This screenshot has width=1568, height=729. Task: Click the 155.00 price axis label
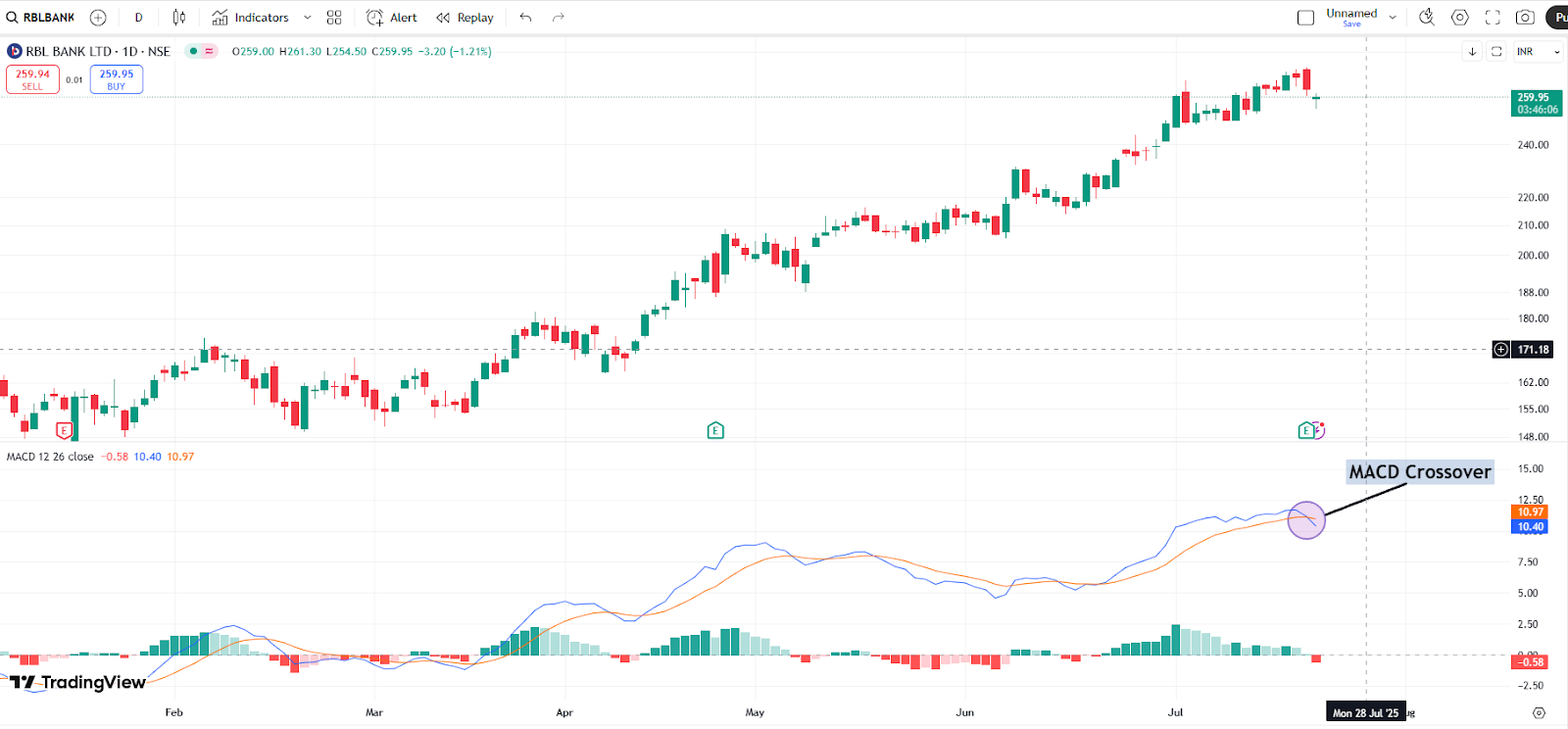pos(1533,410)
